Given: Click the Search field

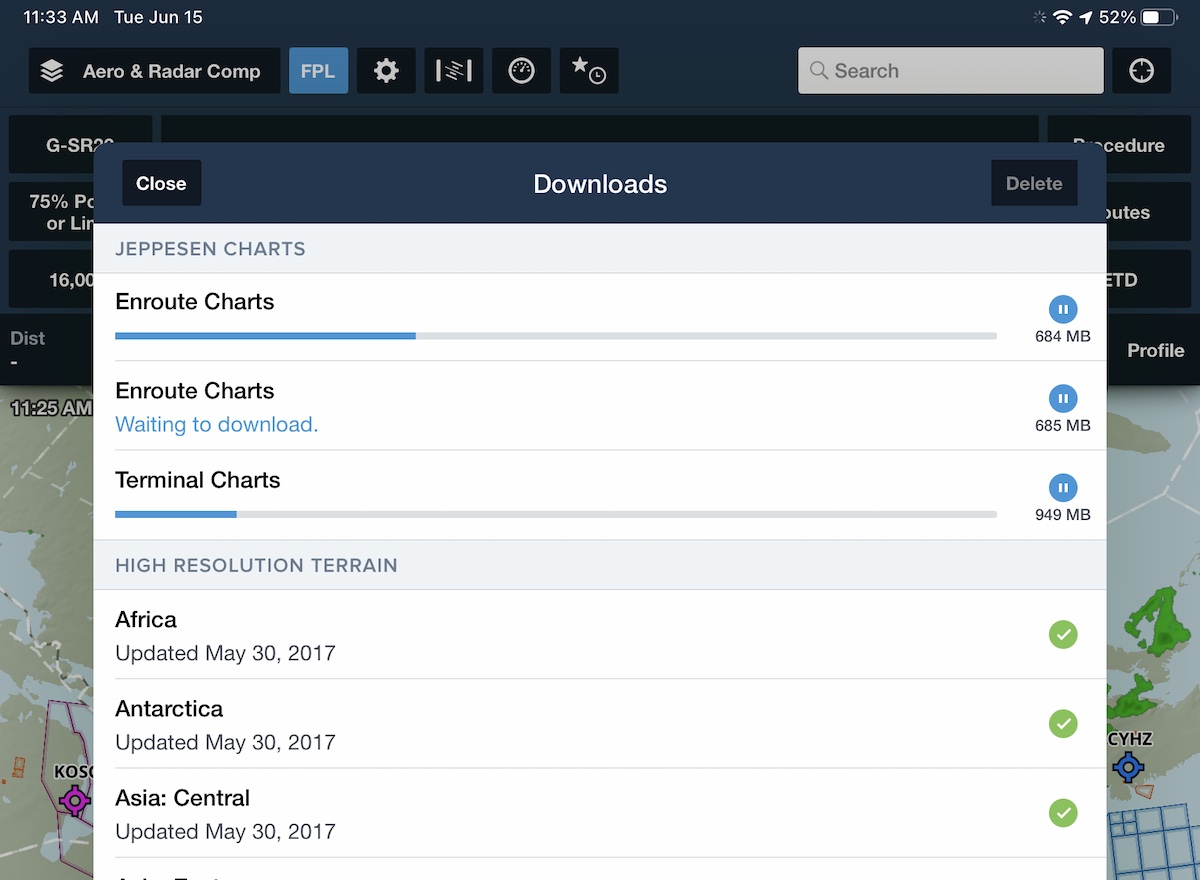Looking at the screenshot, I should [951, 71].
